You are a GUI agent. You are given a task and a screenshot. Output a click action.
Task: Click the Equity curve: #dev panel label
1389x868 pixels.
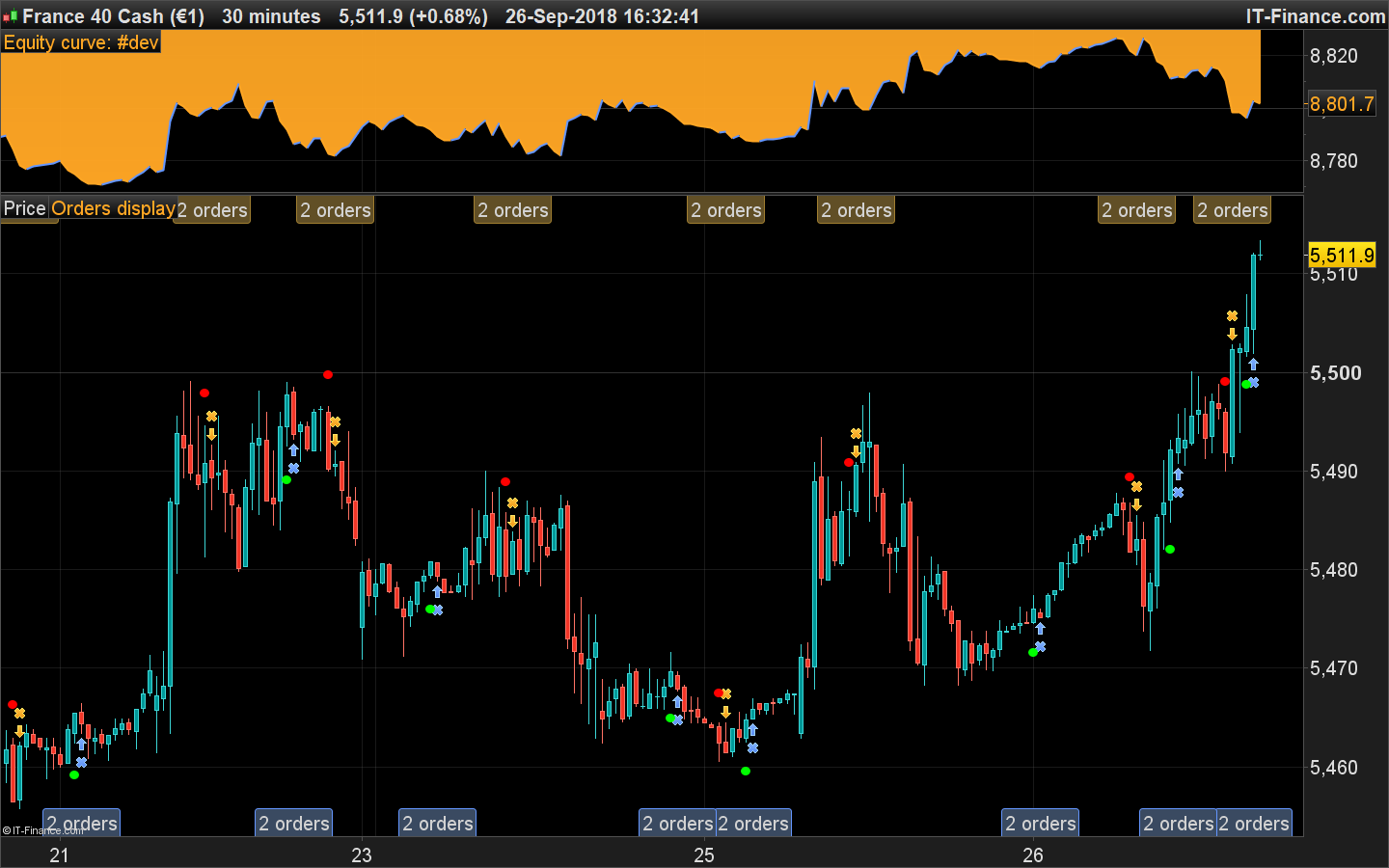81,42
